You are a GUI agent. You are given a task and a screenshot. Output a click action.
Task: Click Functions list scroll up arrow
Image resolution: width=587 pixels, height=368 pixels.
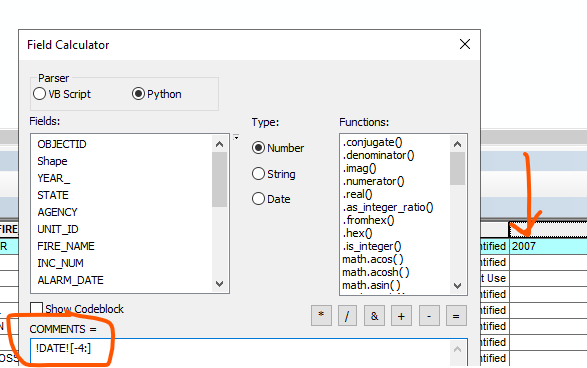(x=457, y=144)
